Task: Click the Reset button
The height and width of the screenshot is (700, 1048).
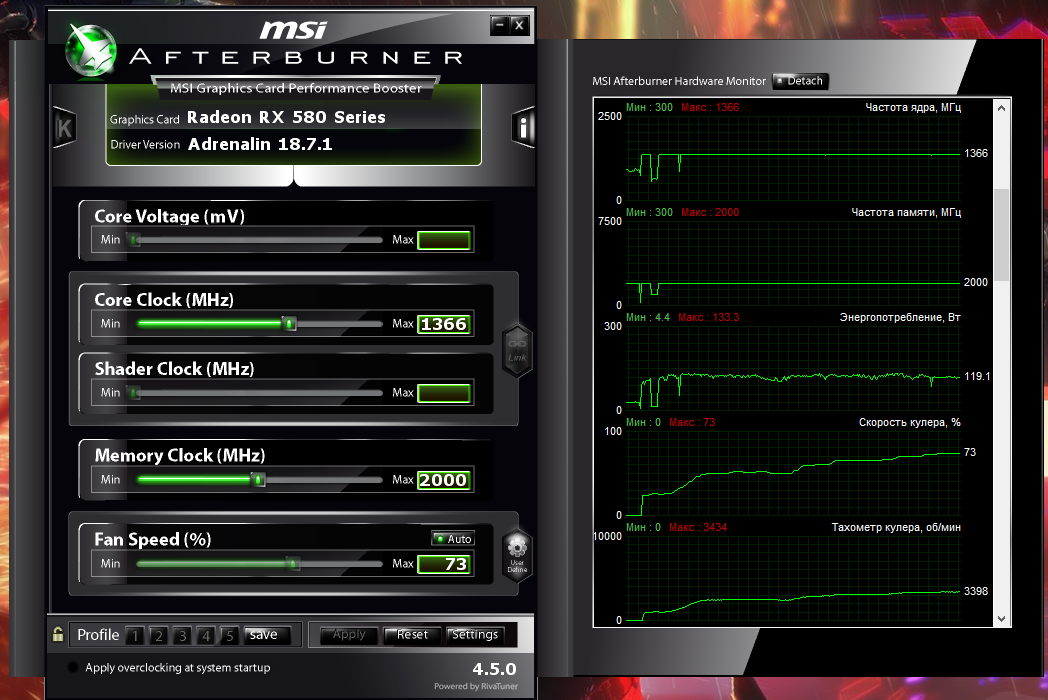Action: 412,634
